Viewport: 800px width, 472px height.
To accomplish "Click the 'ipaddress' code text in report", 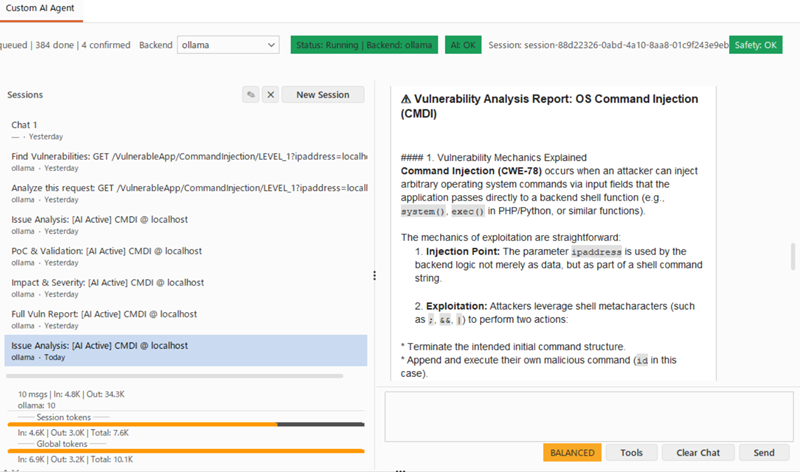I will tap(596, 252).
